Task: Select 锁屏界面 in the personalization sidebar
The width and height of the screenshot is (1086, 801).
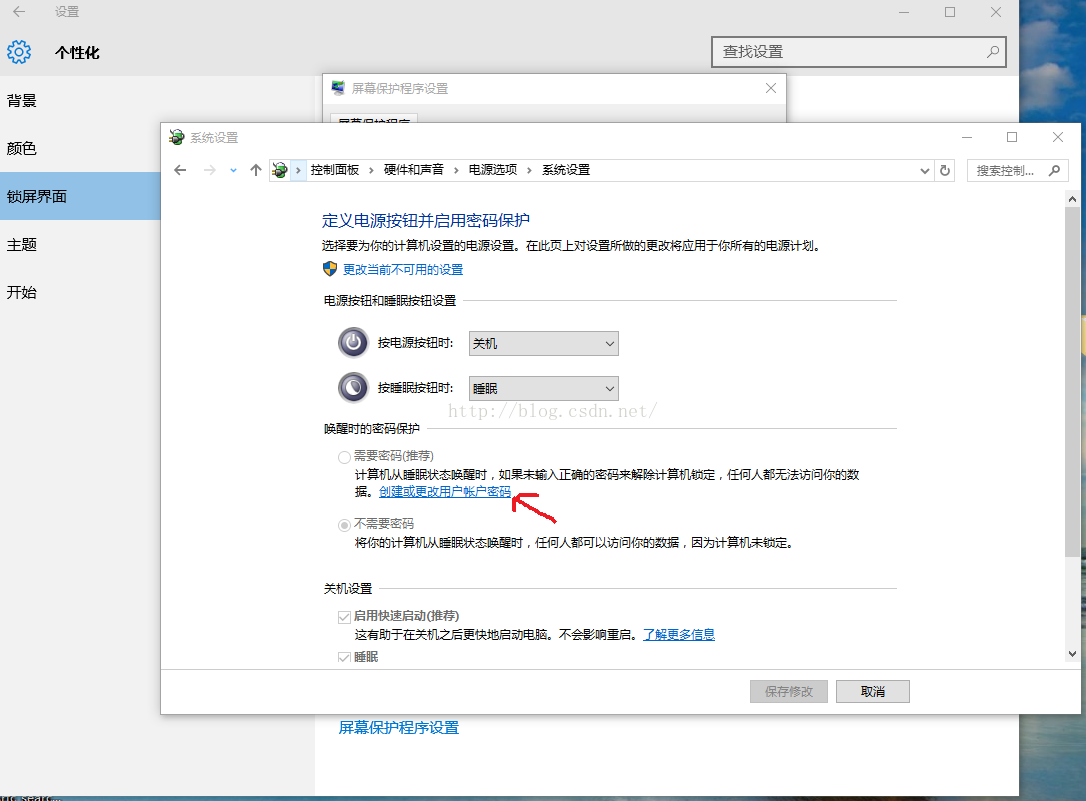Action: [80, 196]
